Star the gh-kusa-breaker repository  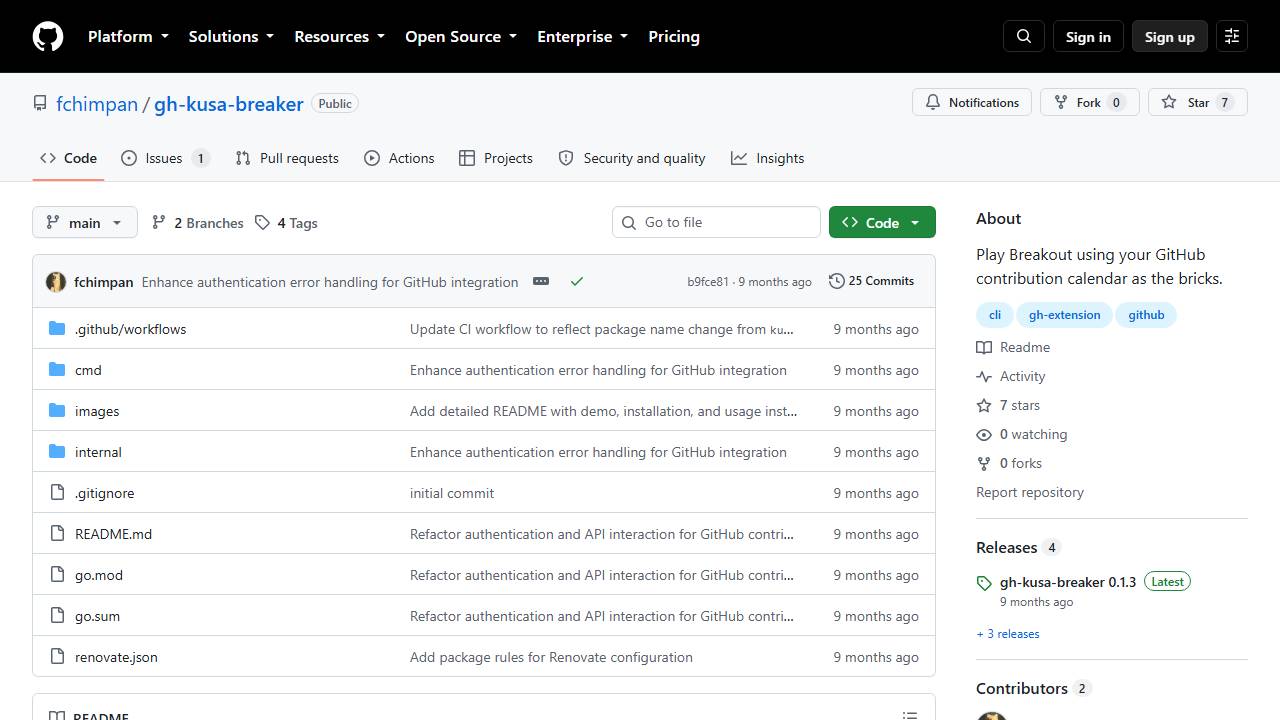tap(1198, 102)
